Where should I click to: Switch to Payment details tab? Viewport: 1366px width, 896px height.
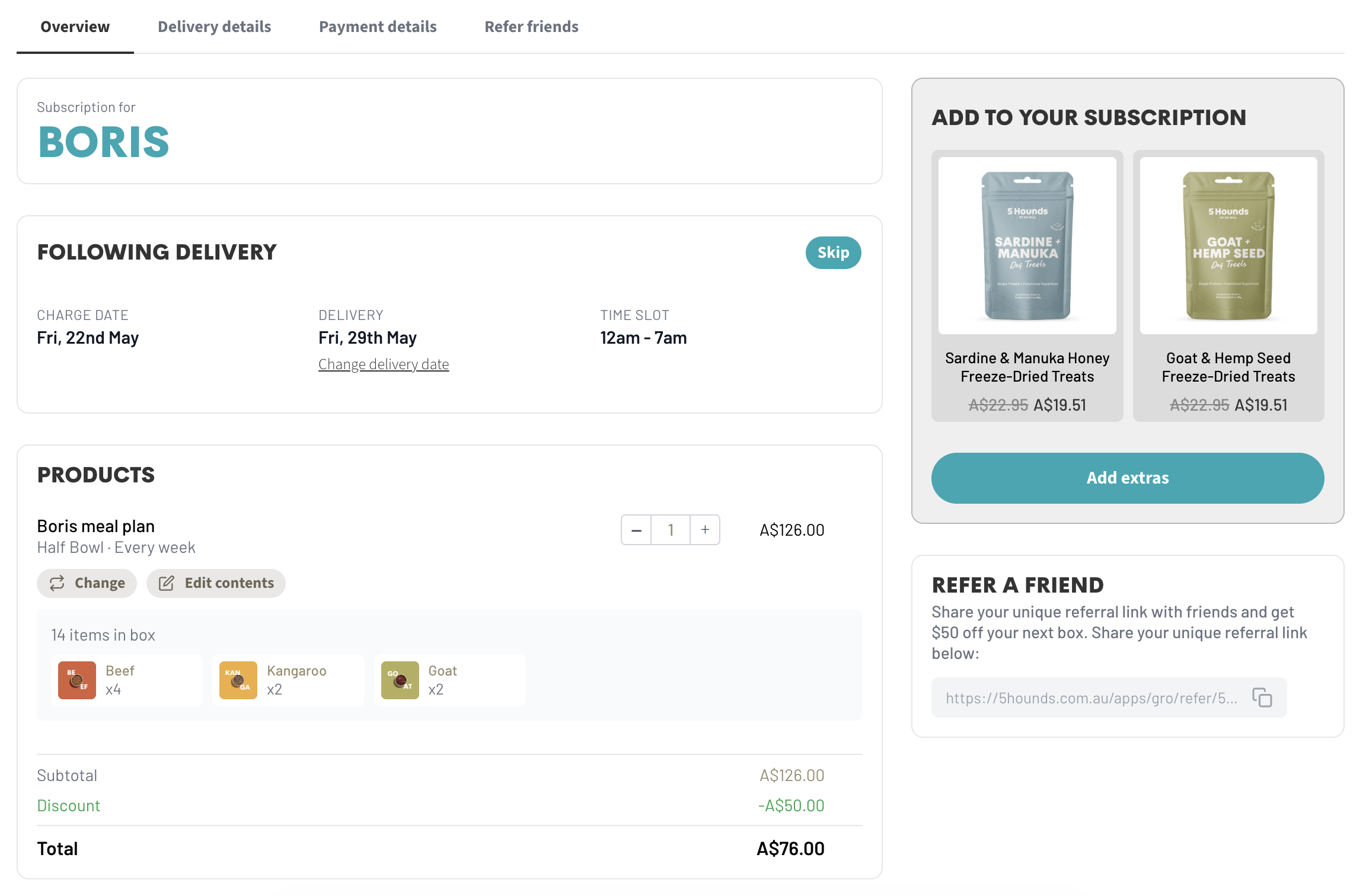378,27
